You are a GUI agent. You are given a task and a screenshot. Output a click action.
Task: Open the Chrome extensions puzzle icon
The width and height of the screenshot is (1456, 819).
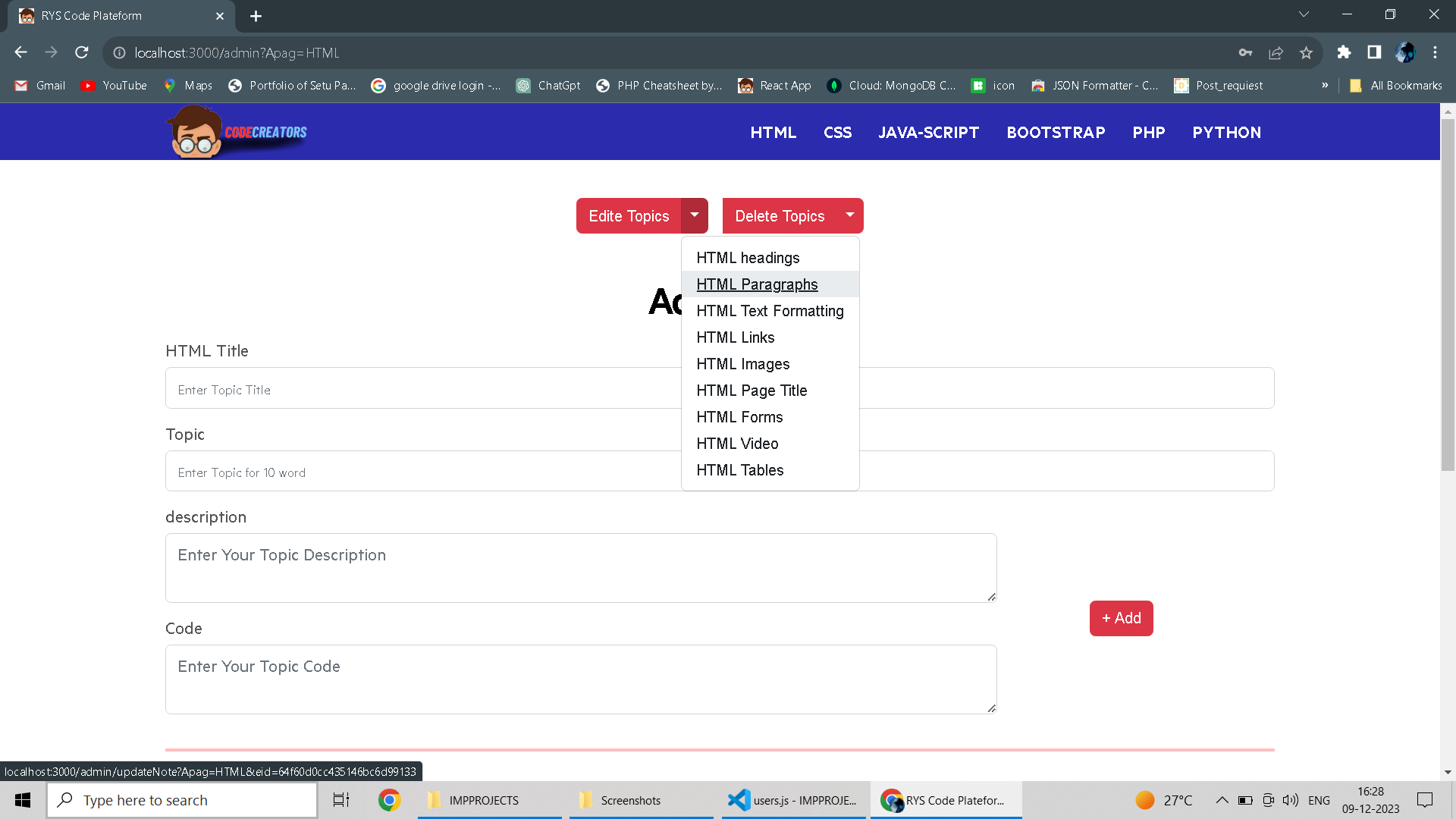tap(1344, 52)
